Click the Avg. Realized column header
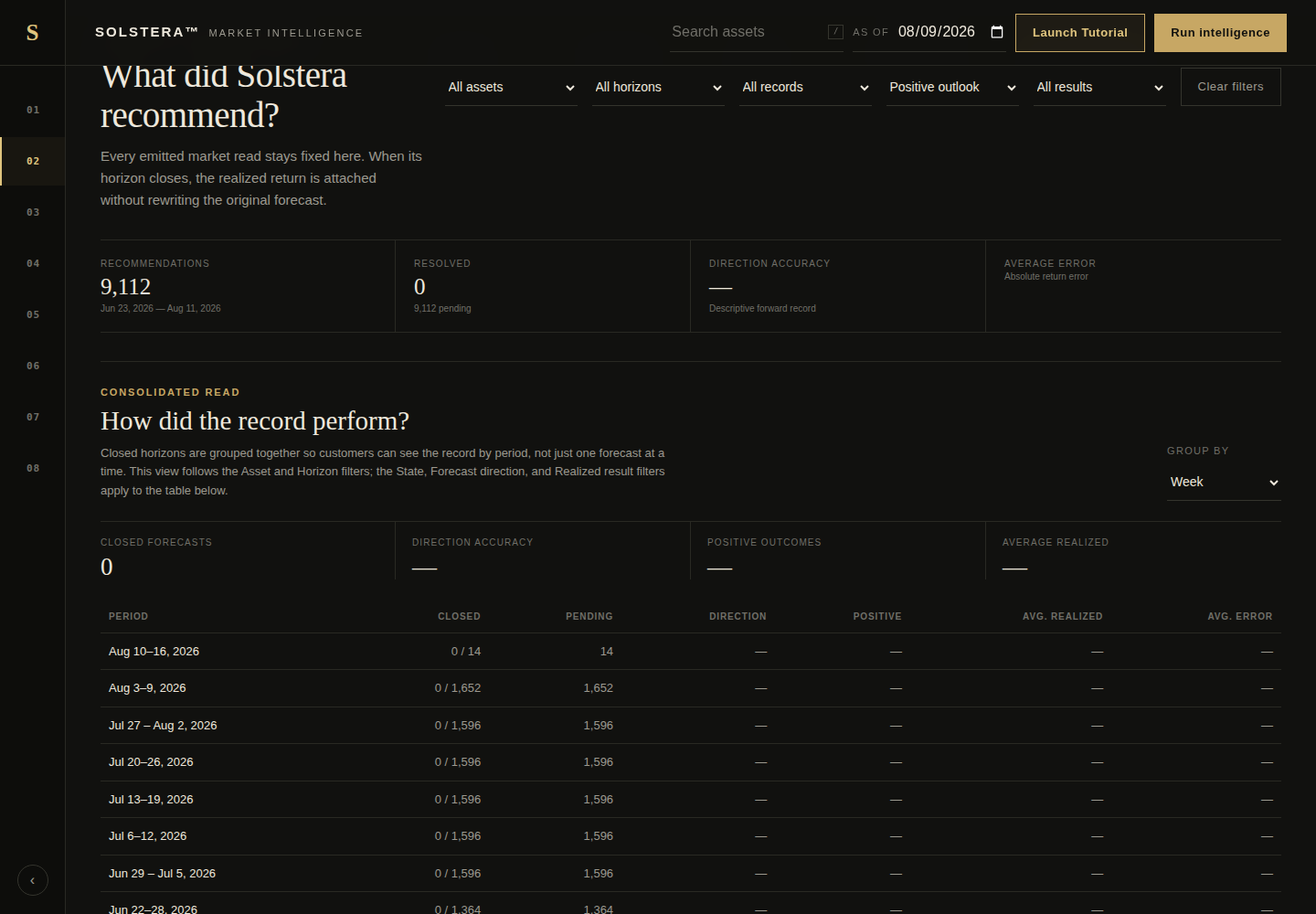 coord(1062,616)
